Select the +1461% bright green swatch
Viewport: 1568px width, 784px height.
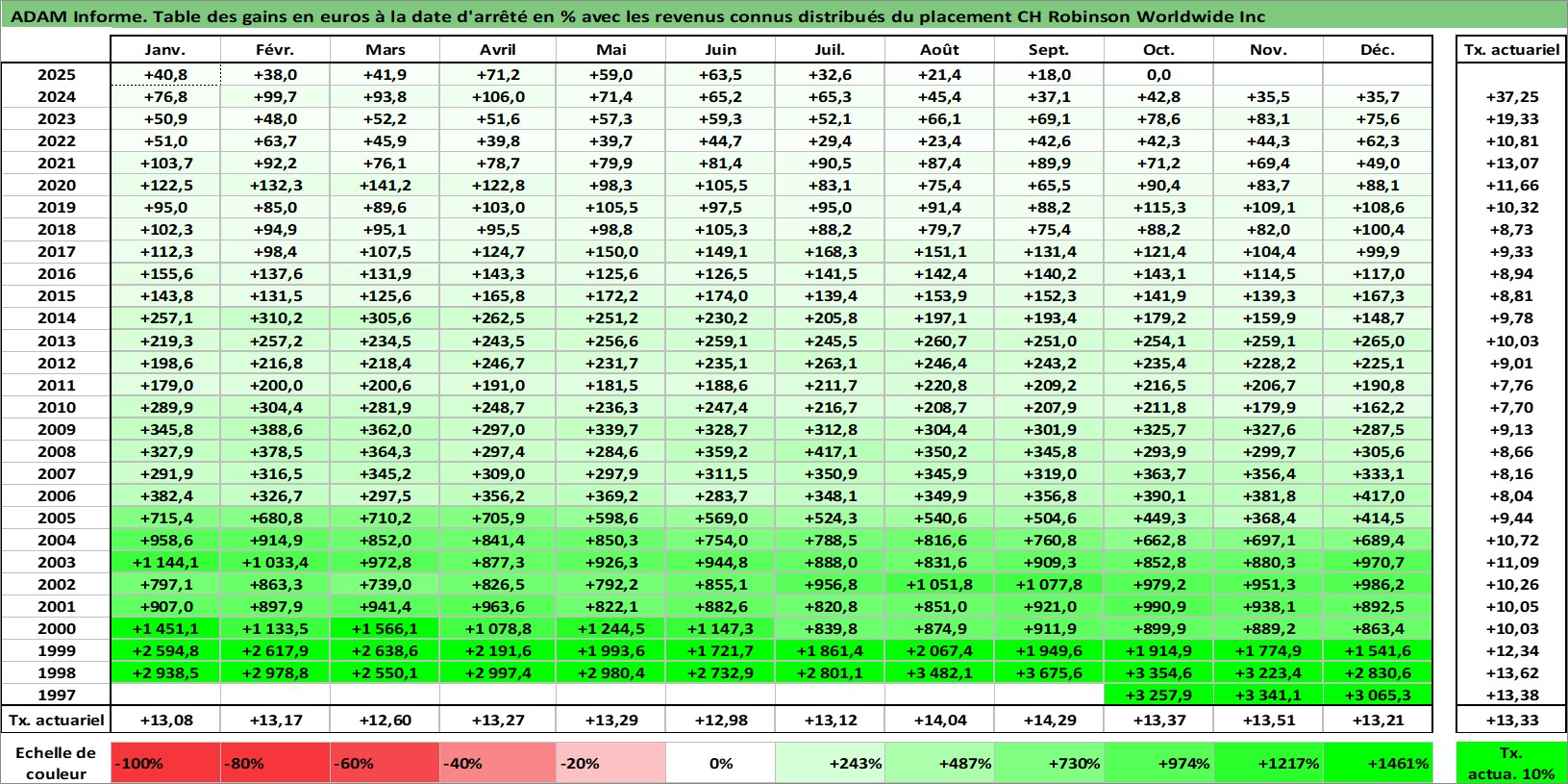pyautogui.click(x=1378, y=763)
